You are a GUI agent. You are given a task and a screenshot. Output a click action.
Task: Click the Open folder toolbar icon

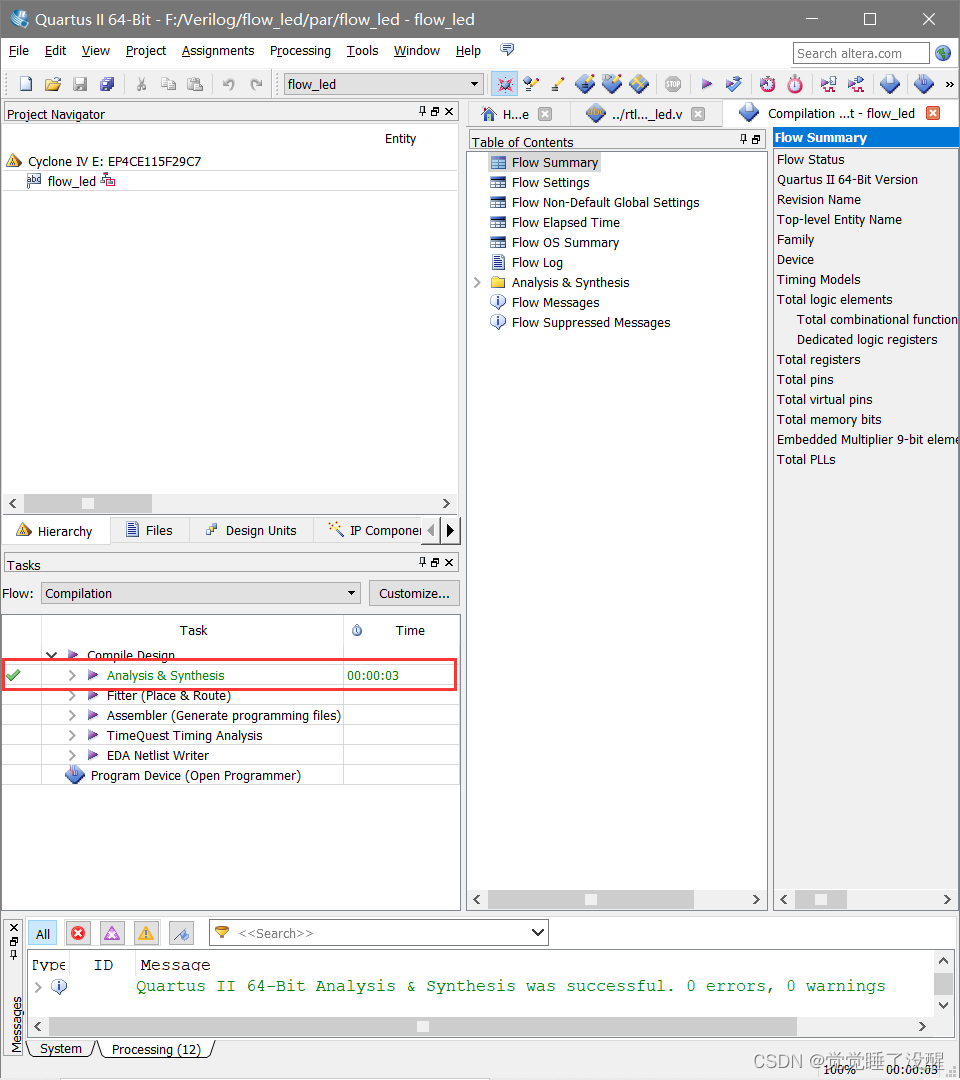53,84
